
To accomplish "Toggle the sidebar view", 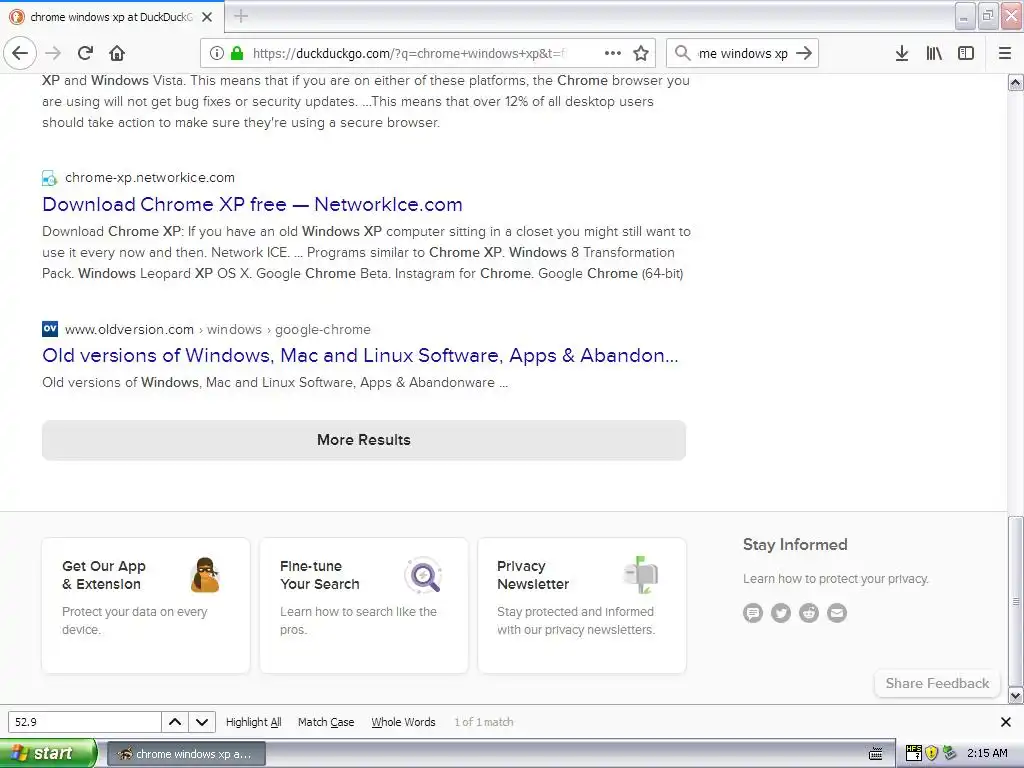I will click(966, 53).
